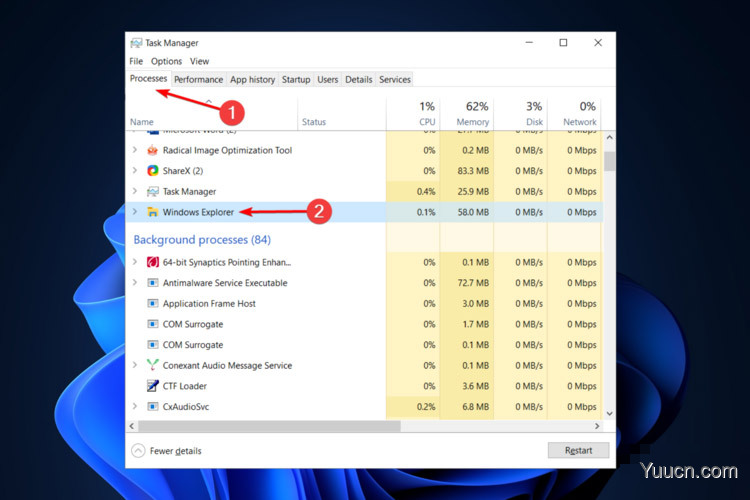The width and height of the screenshot is (750, 500).
Task: Click the Antimalware Service Executable icon
Action: pyautogui.click(x=153, y=283)
